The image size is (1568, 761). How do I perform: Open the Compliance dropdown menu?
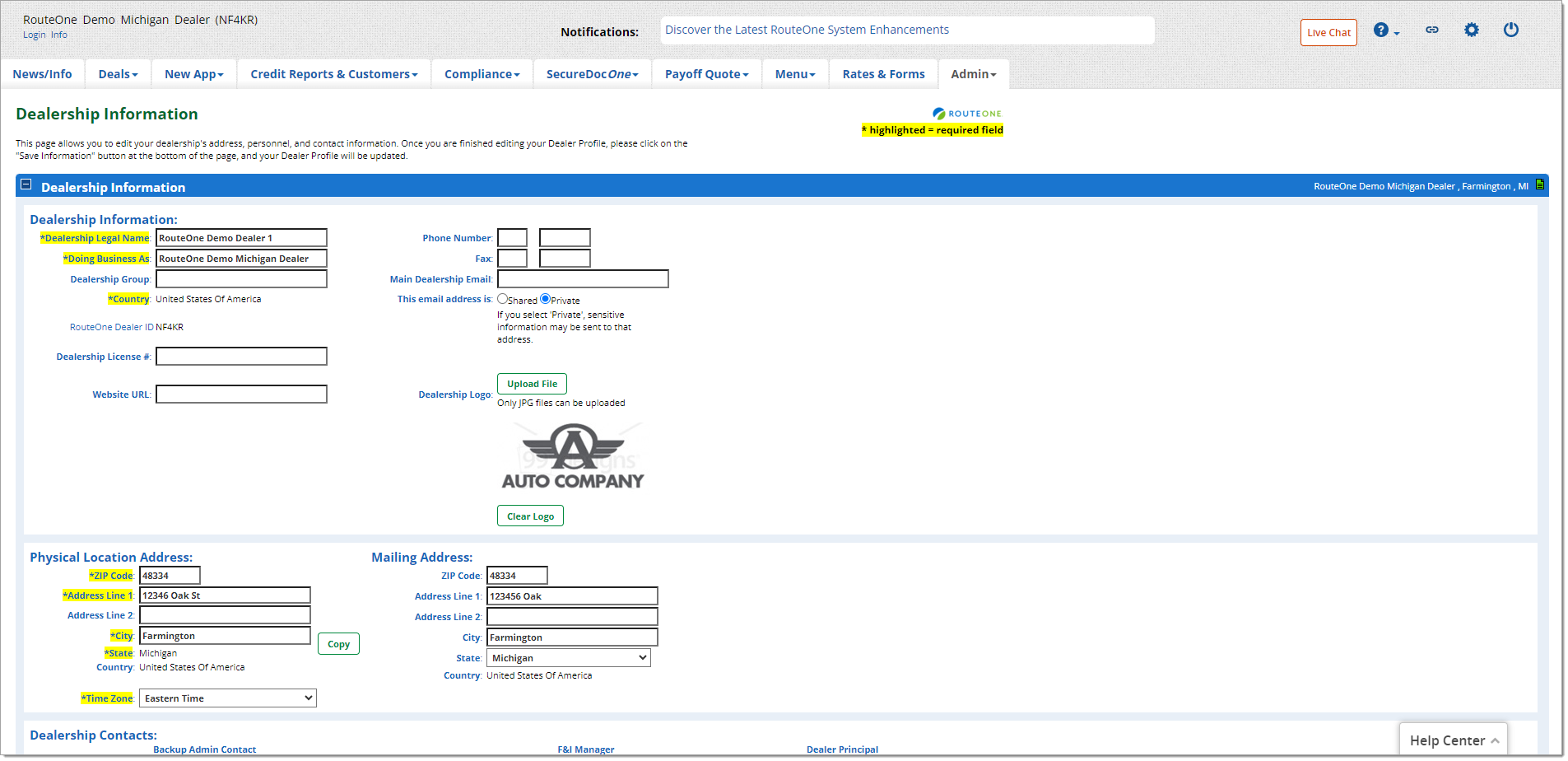[482, 74]
